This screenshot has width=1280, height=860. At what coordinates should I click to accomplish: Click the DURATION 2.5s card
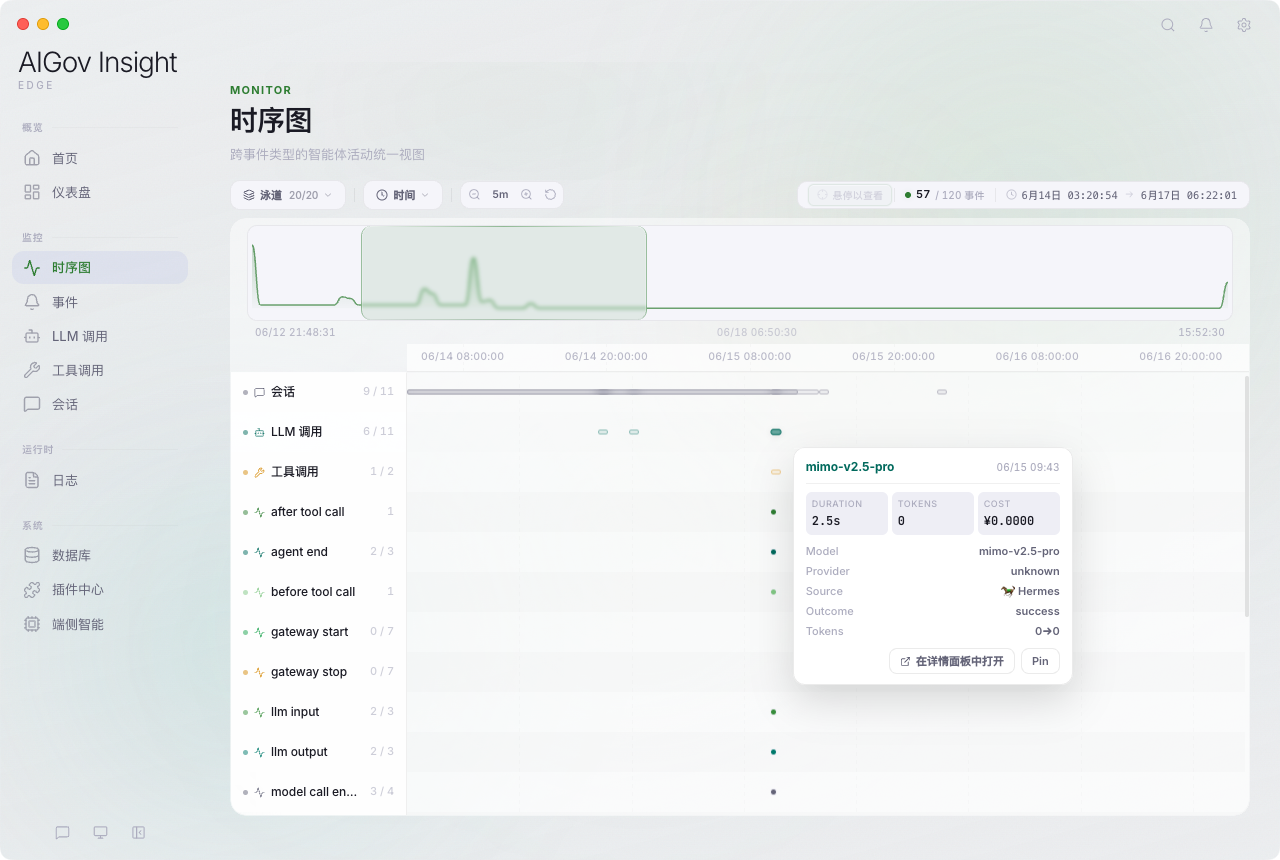pyautogui.click(x=847, y=513)
